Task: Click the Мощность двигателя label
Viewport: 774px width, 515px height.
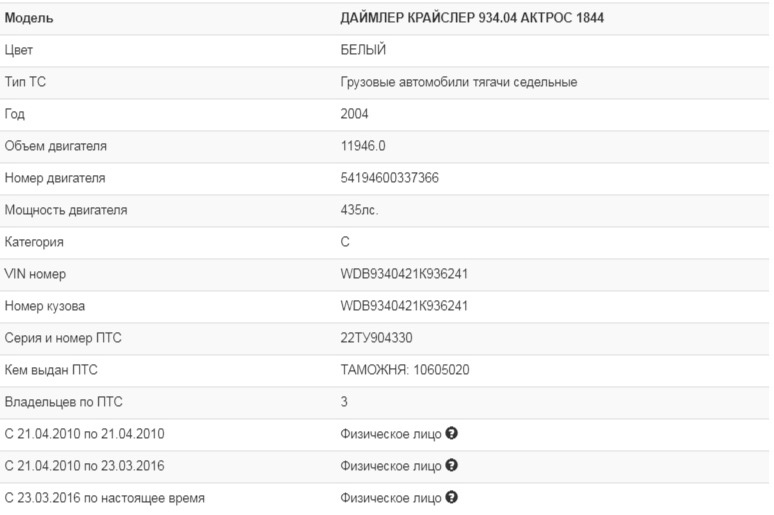Action: tap(66, 210)
